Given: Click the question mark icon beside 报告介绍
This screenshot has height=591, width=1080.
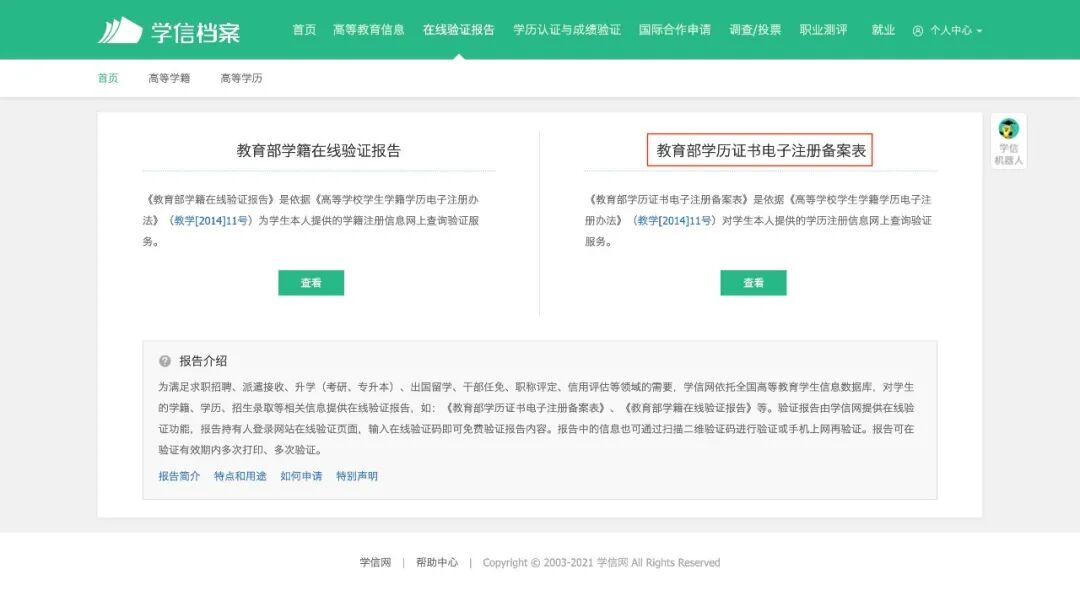Looking at the screenshot, I should tap(165, 361).
